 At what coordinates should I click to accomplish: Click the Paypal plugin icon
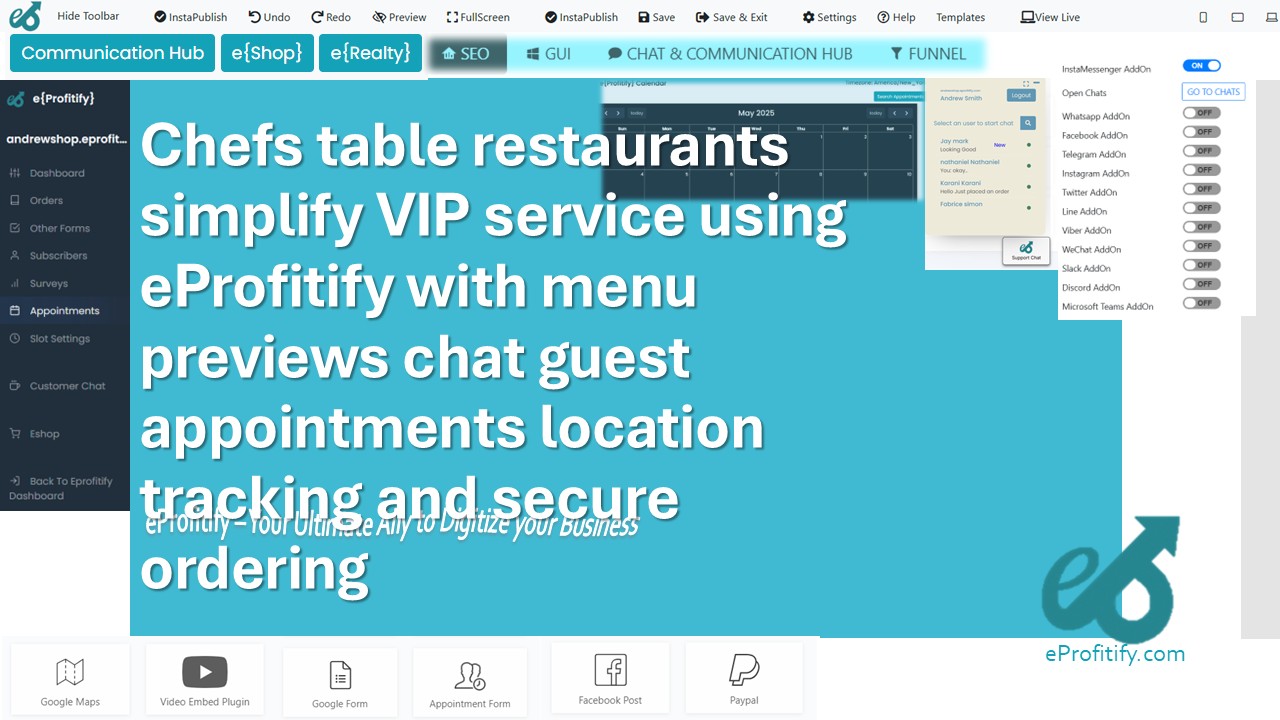point(744,671)
